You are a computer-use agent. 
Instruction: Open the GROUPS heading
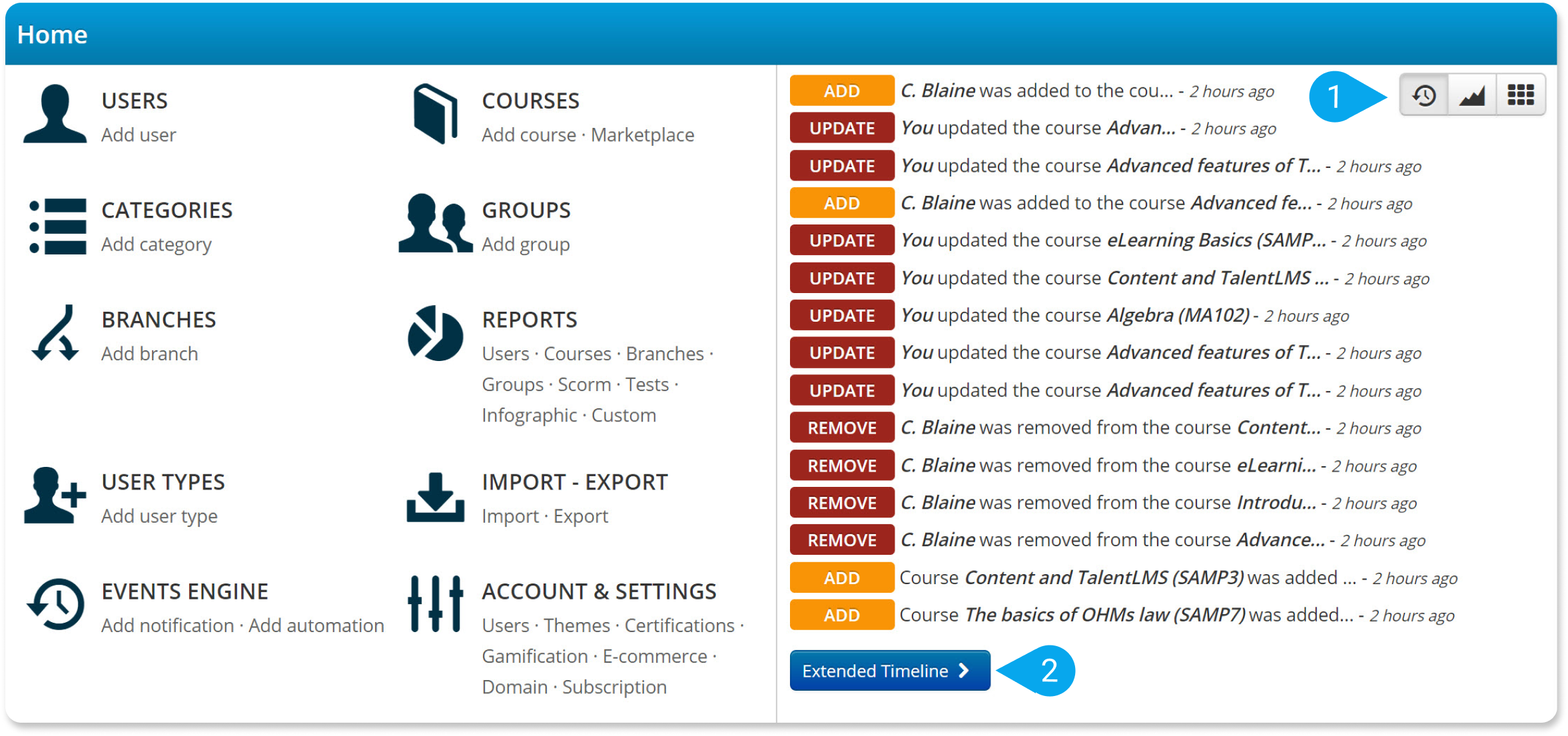[526, 210]
